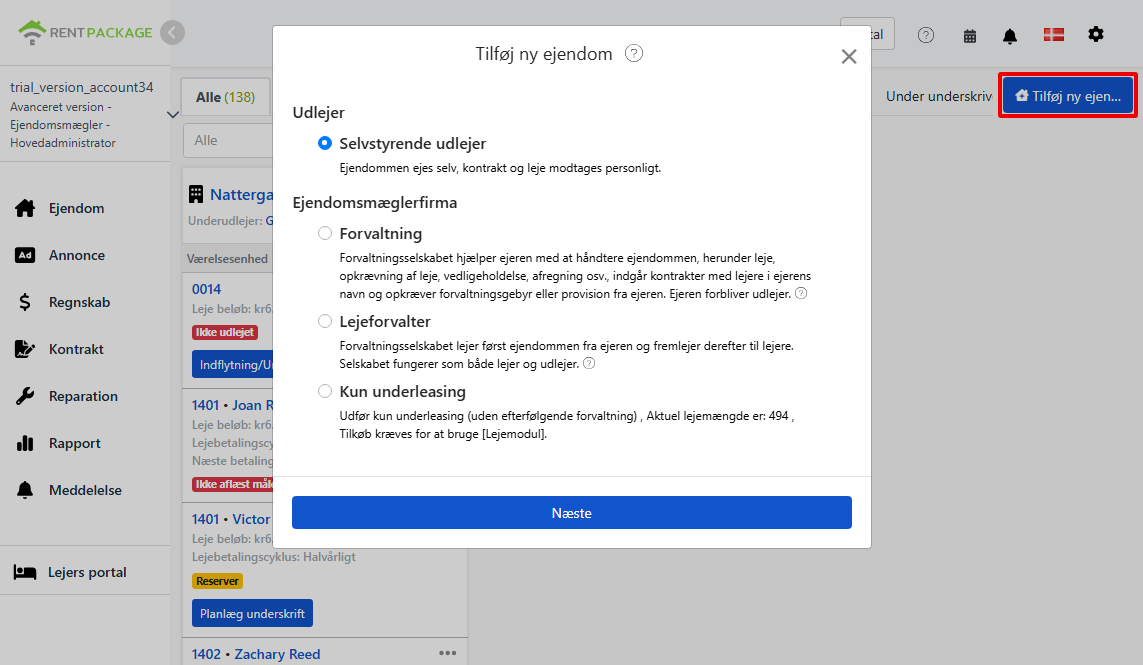This screenshot has width=1143, height=665.
Task: Click the Værelsesenhed column header
Action: click(x=227, y=259)
